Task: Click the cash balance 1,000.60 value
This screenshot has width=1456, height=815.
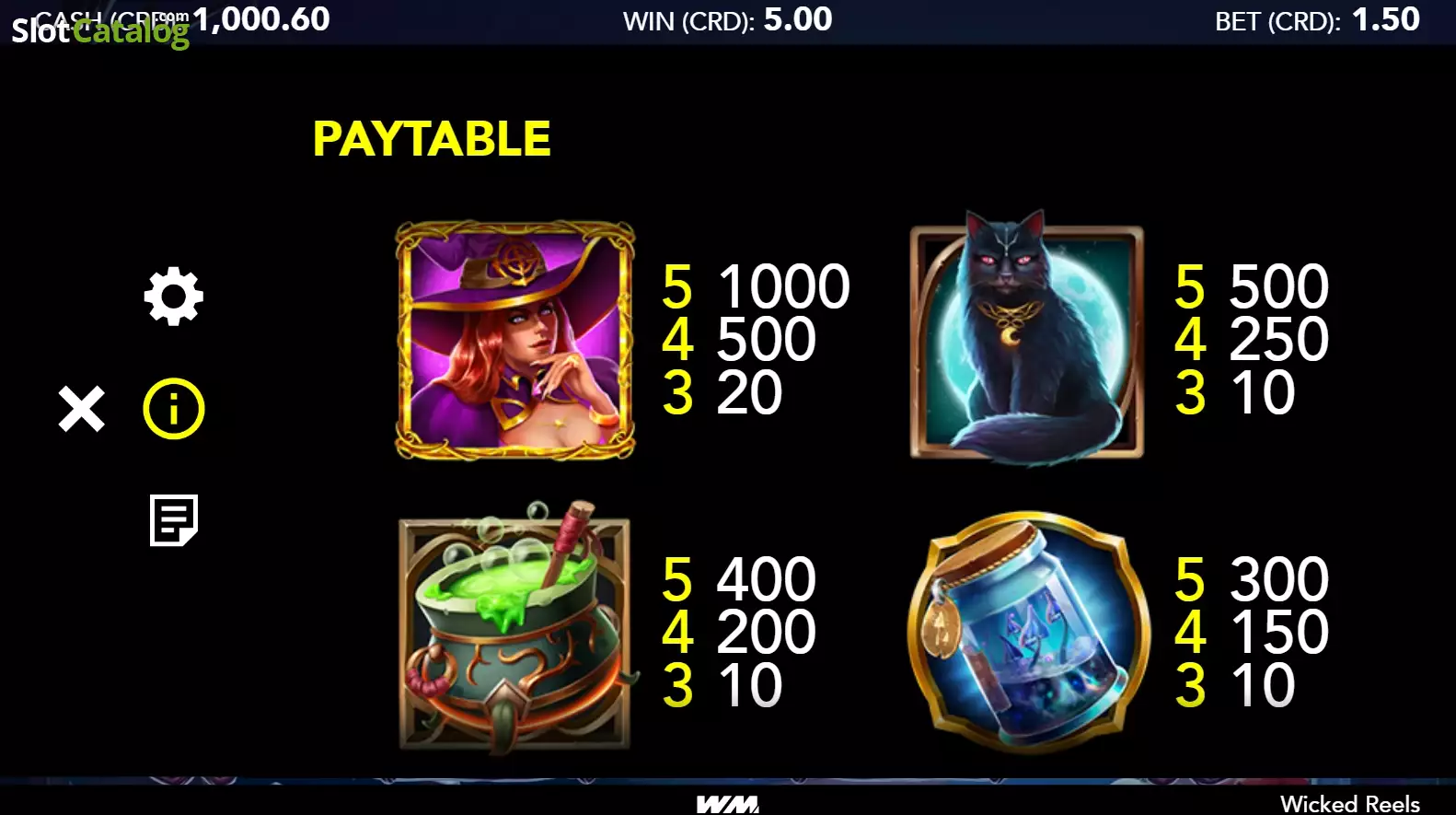Action: pos(261,19)
